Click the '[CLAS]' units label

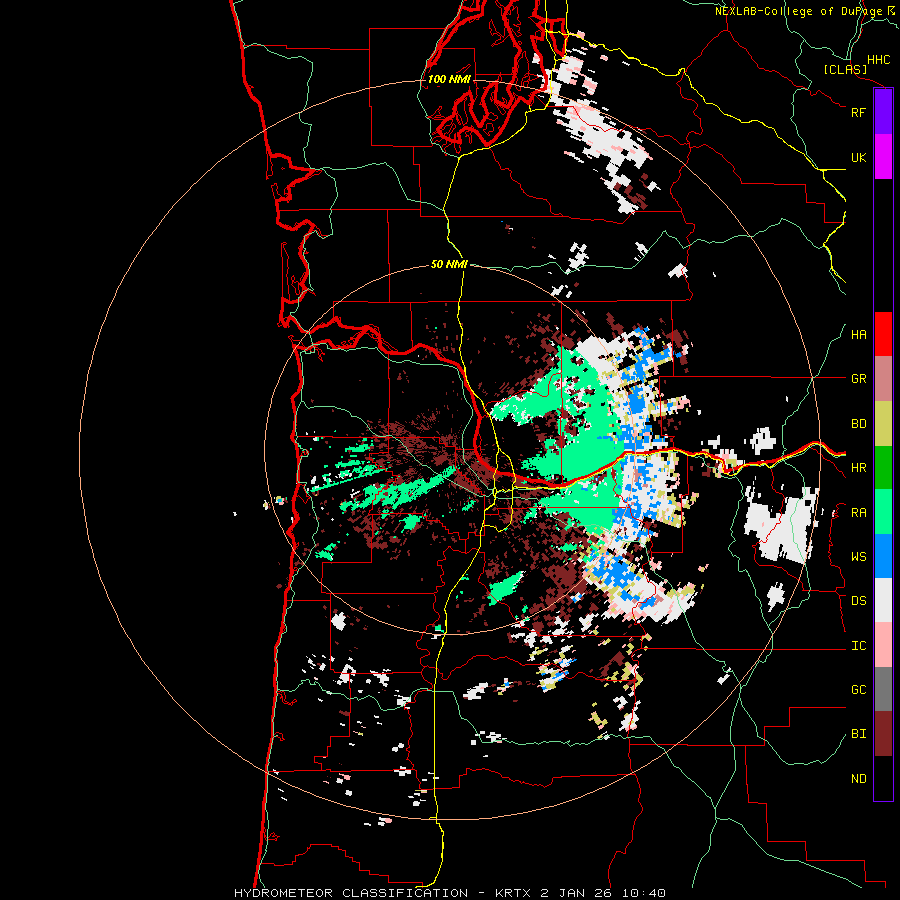845,69
